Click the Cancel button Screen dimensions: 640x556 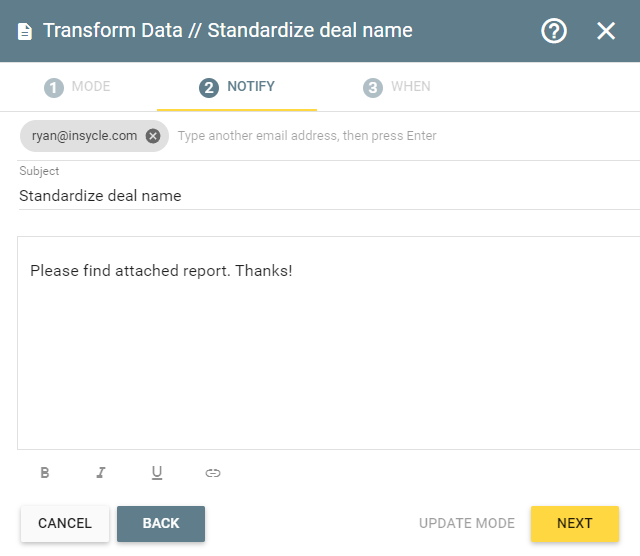[65, 523]
